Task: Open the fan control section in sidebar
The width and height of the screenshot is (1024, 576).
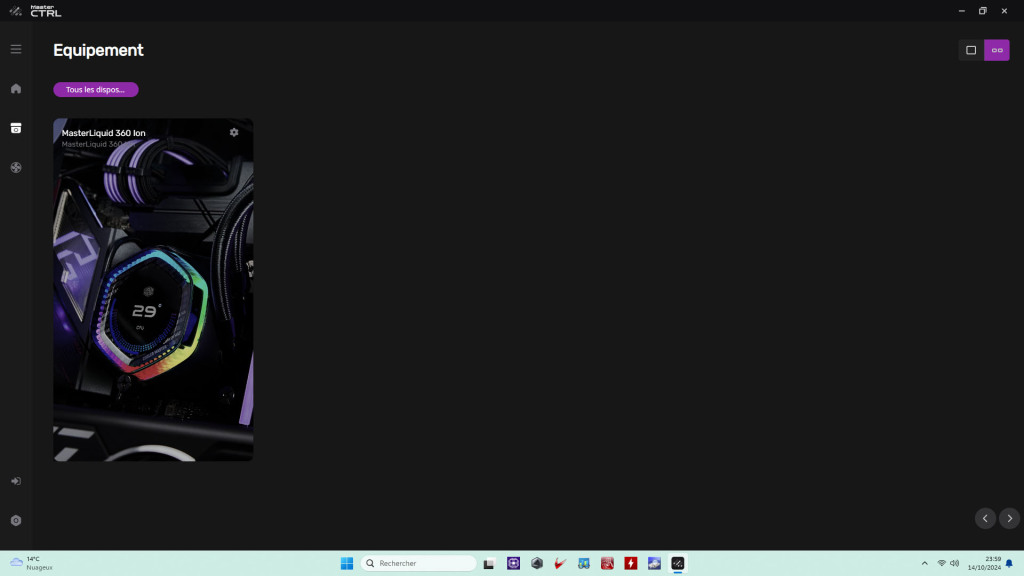Action: pyautogui.click(x=16, y=168)
